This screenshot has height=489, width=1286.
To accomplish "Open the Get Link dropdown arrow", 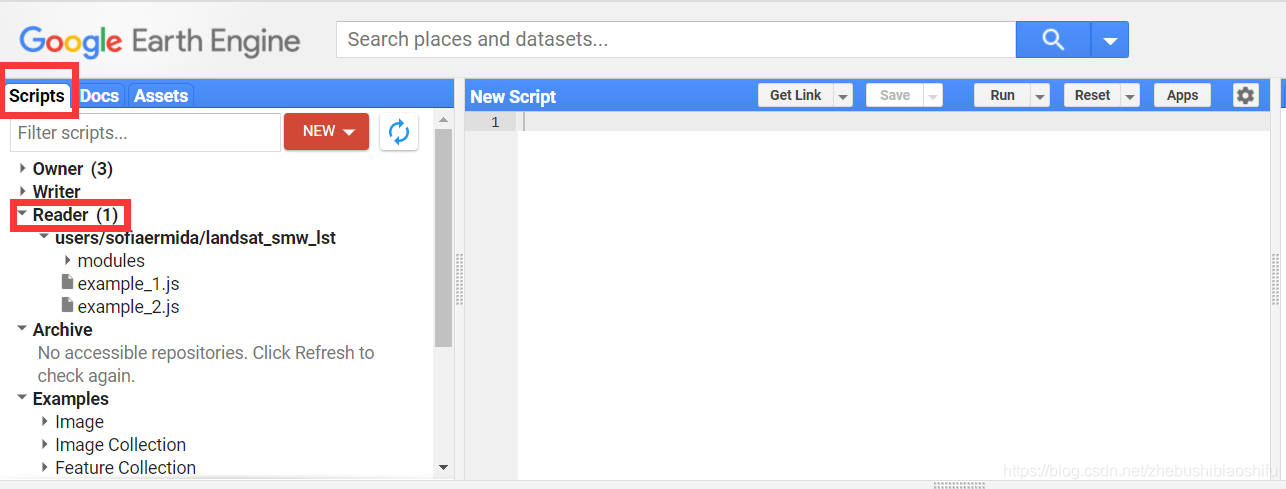I will click(843, 96).
